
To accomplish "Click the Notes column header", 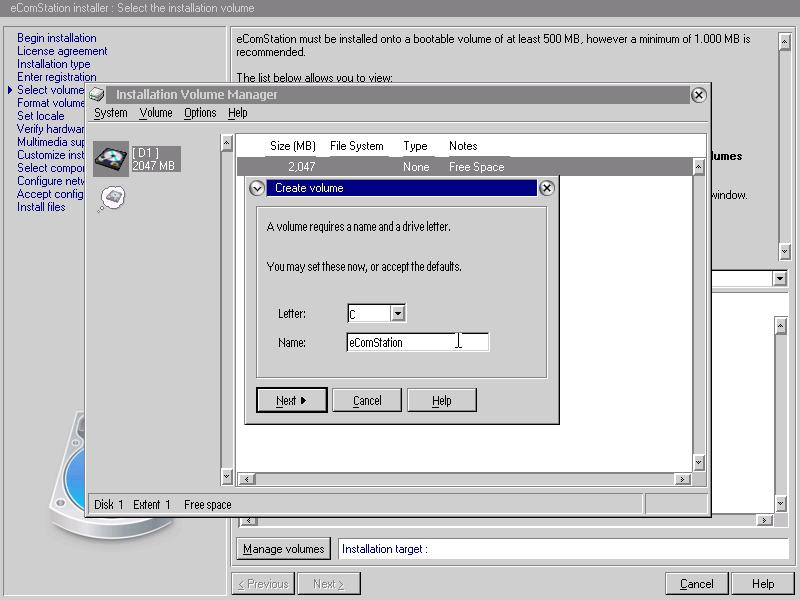I will coord(463,146).
